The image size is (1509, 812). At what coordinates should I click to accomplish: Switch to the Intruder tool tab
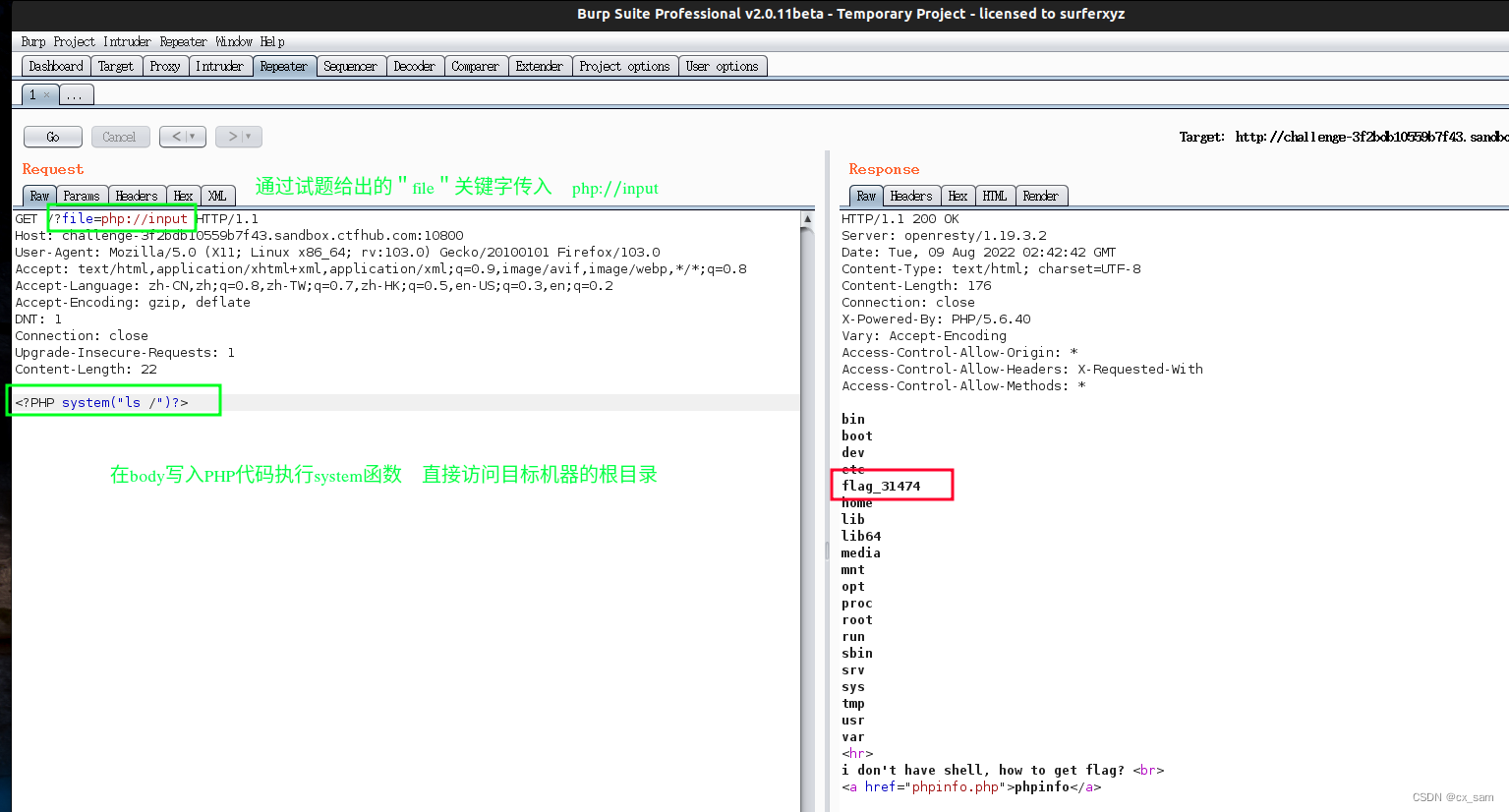[219, 66]
